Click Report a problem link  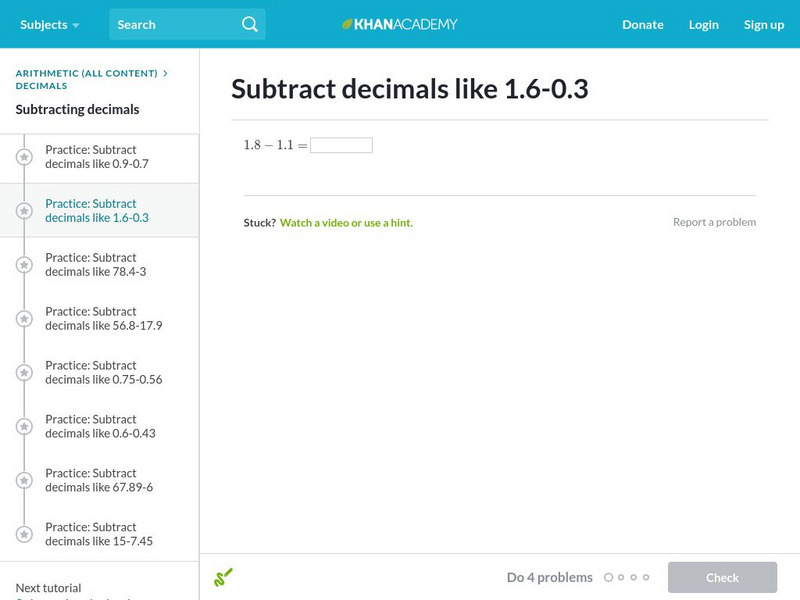(714, 222)
